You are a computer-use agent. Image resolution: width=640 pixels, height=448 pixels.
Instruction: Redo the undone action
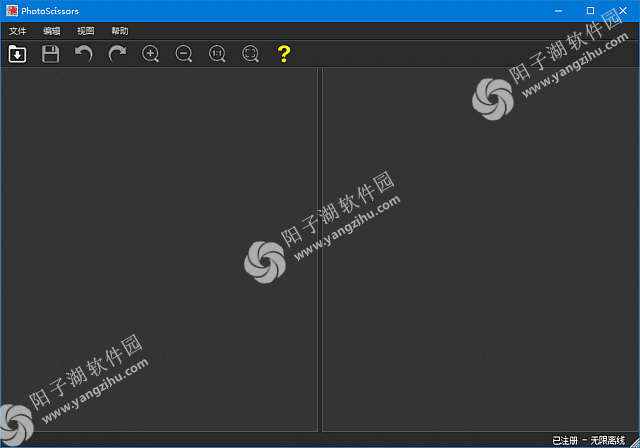tap(117, 54)
